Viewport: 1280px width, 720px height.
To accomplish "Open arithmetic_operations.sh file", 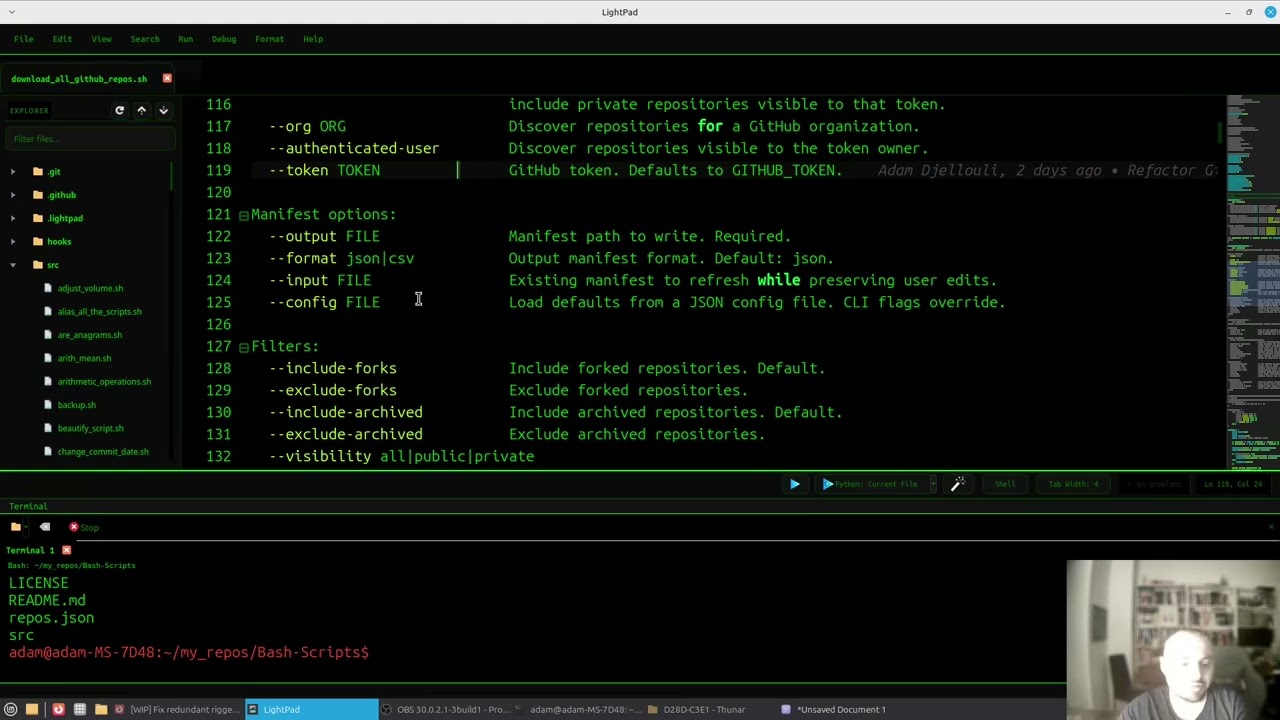I will [104, 381].
